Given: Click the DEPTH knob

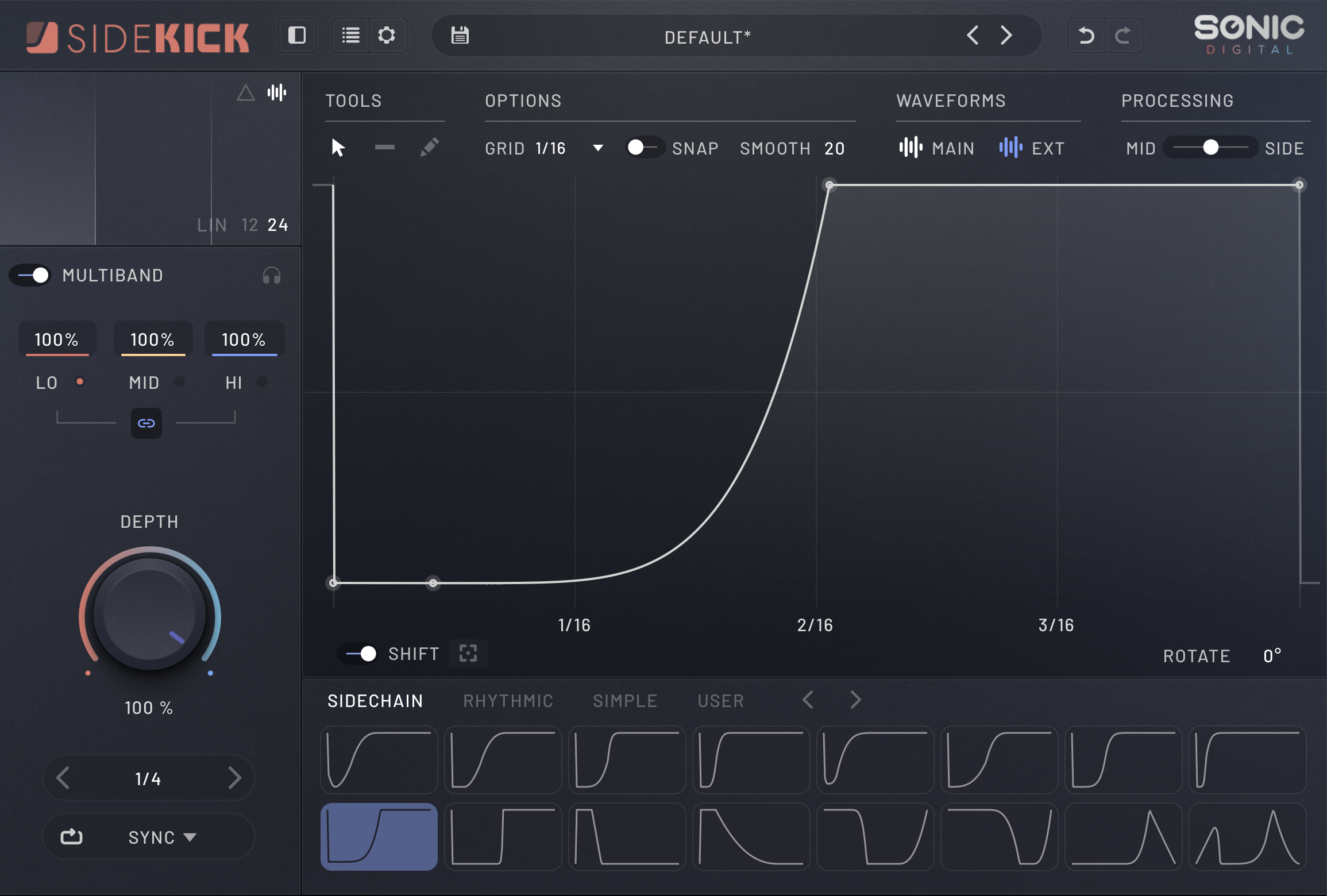Looking at the screenshot, I should 150,613.
